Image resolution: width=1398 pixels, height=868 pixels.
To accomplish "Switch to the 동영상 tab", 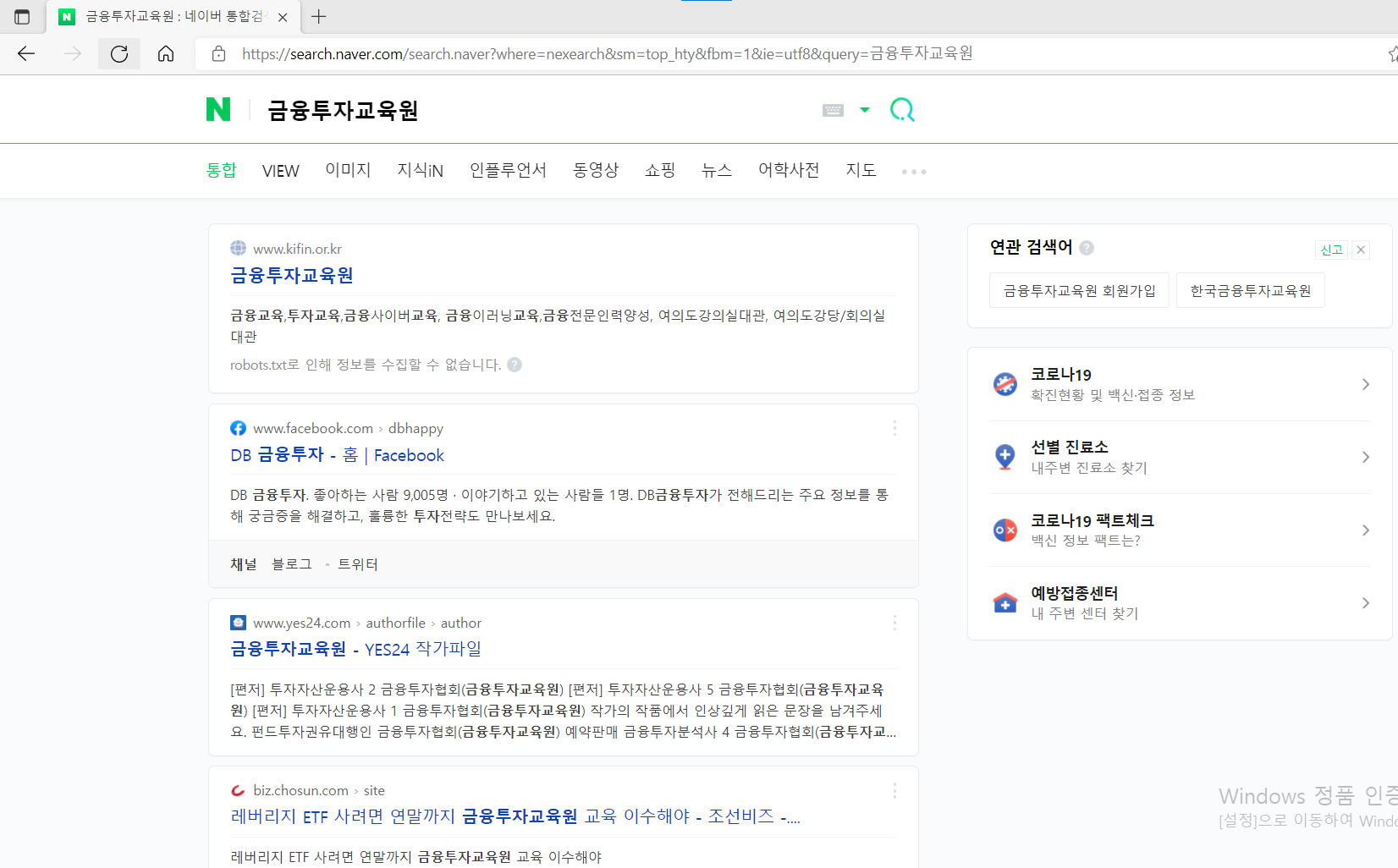I will (596, 170).
